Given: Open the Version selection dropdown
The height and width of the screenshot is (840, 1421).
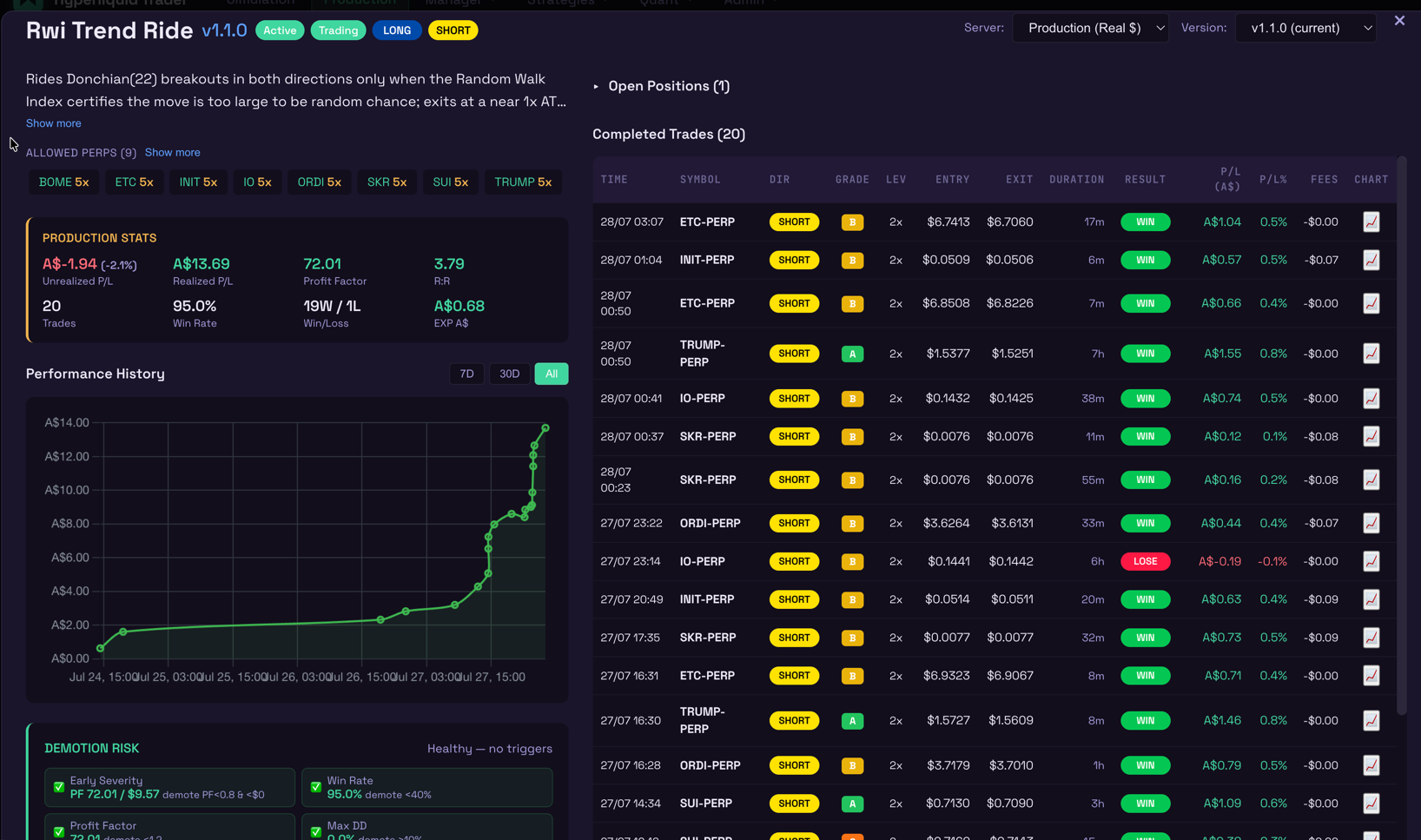Looking at the screenshot, I should [1305, 28].
